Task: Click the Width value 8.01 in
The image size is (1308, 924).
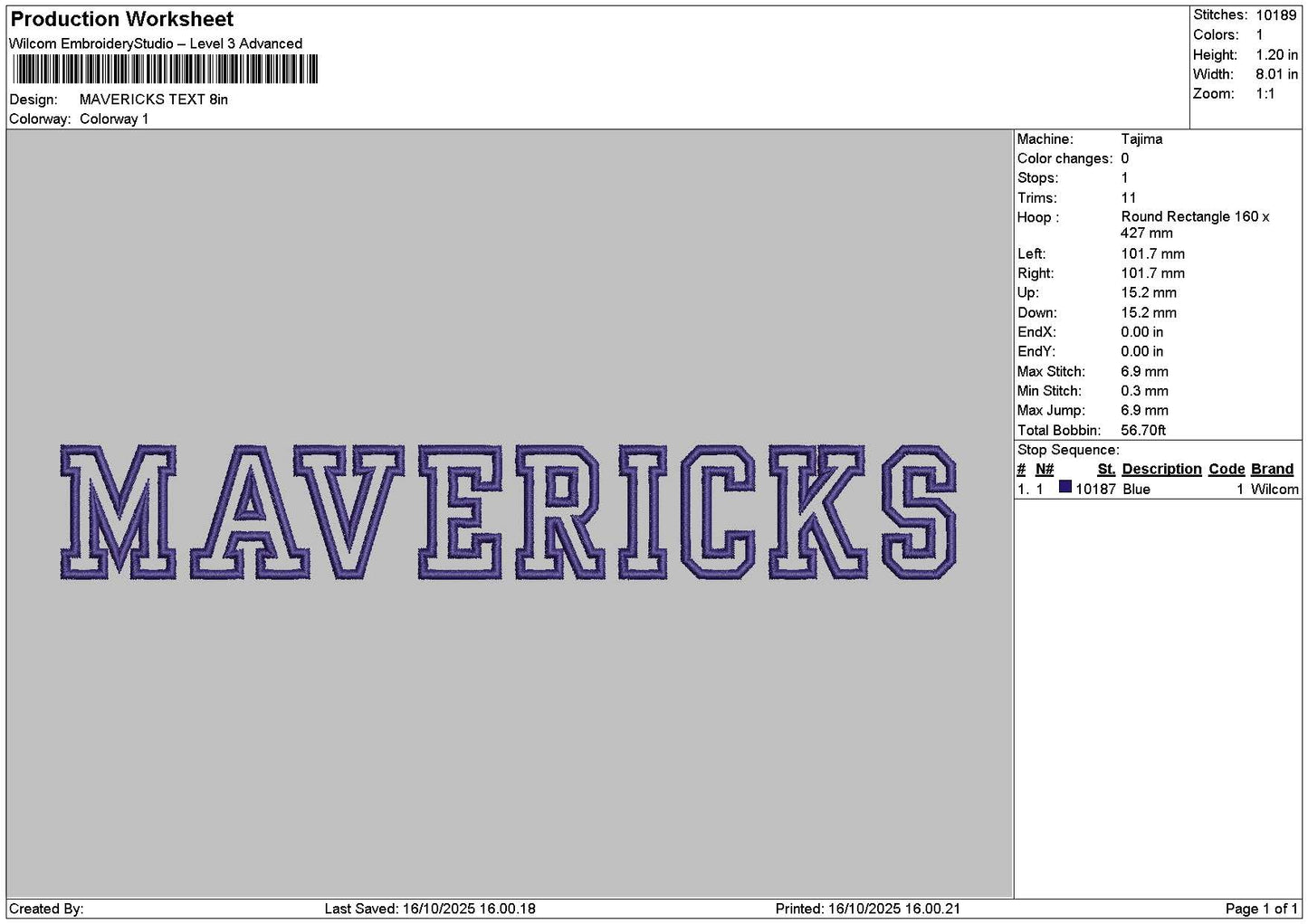Action: (1276, 74)
